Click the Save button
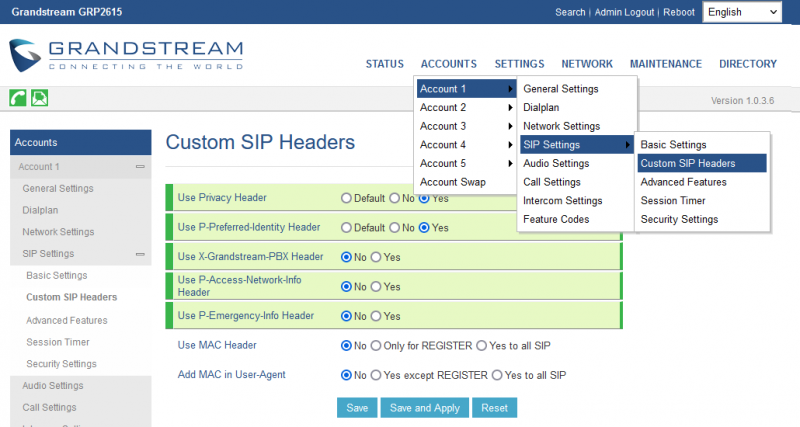This screenshot has width=800, height=427. tap(357, 408)
